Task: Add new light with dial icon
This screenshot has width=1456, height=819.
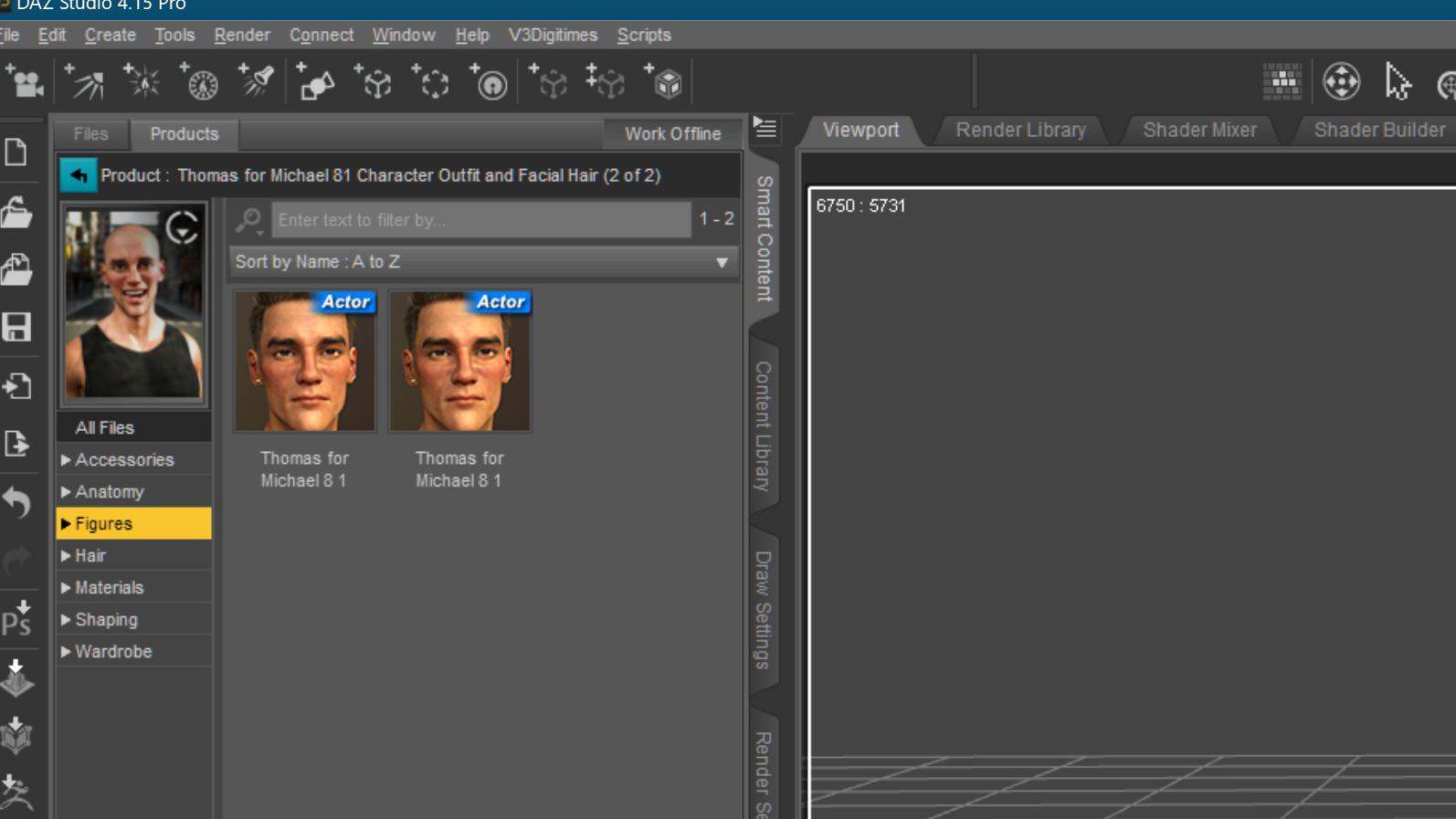Action: click(200, 82)
